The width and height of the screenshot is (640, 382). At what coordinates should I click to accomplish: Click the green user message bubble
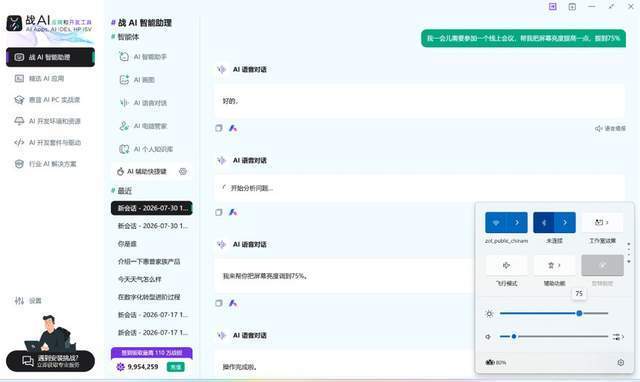523,38
